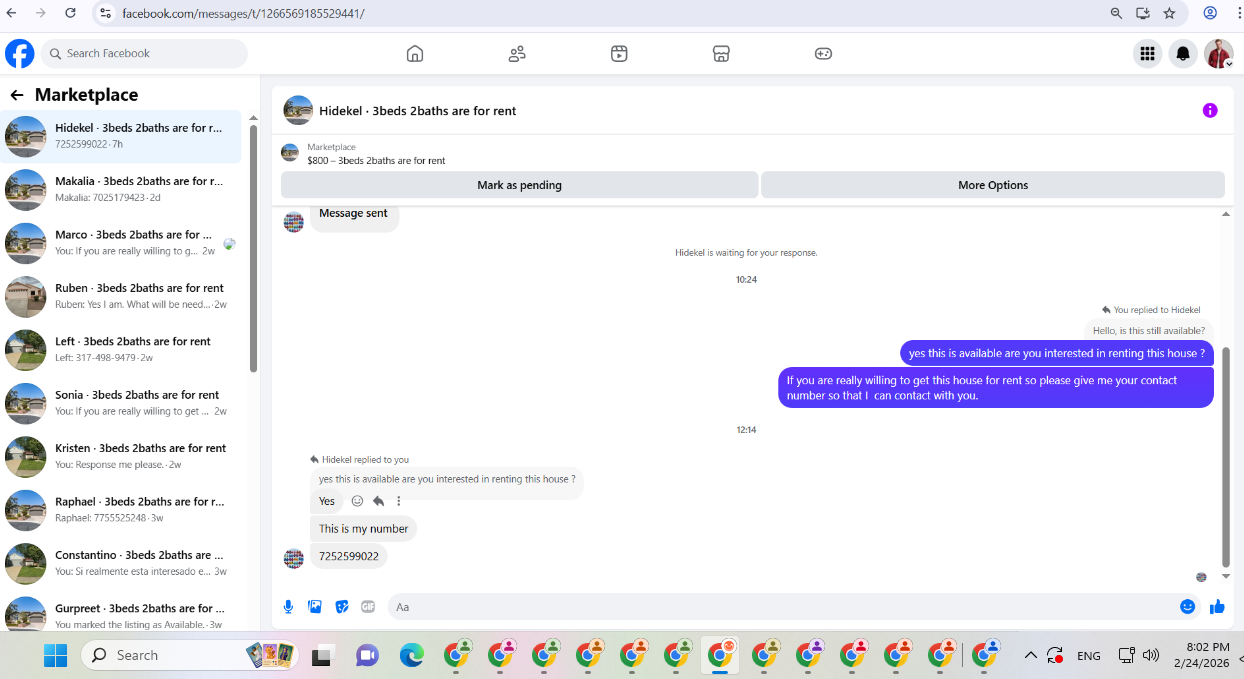This screenshot has width=1244, height=679.
Task: Reload the page in the browser
Action: [70, 13]
